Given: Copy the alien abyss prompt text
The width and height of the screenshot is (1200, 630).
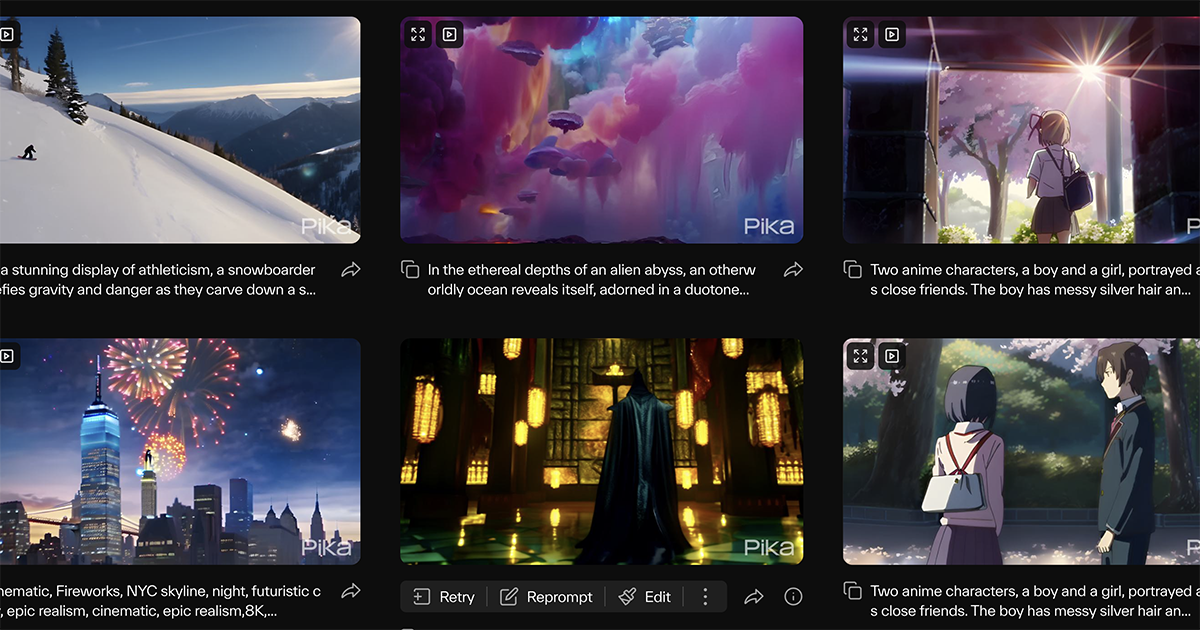Looking at the screenshot, I should 409,269.
